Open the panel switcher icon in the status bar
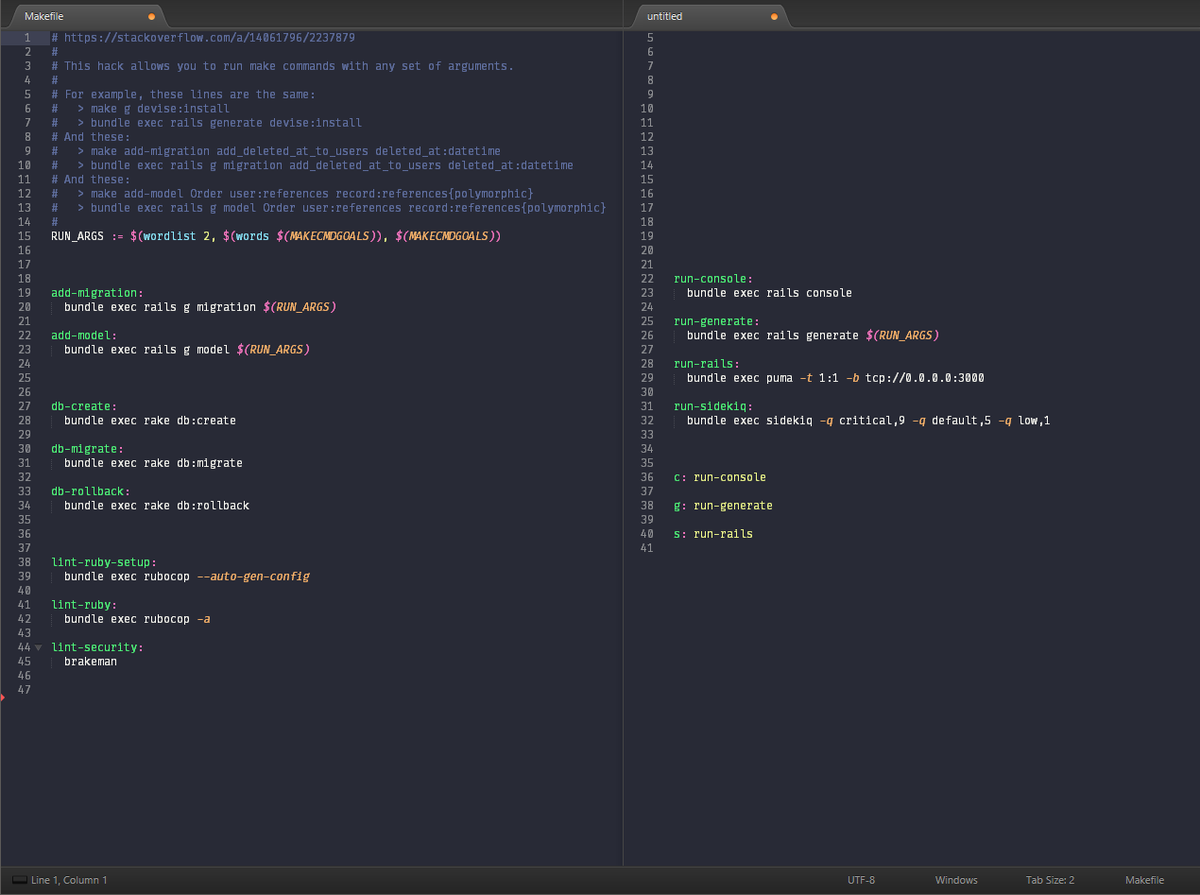Image resolution: width=1200 pixels, height=895 pixels. tap(19, 880)
